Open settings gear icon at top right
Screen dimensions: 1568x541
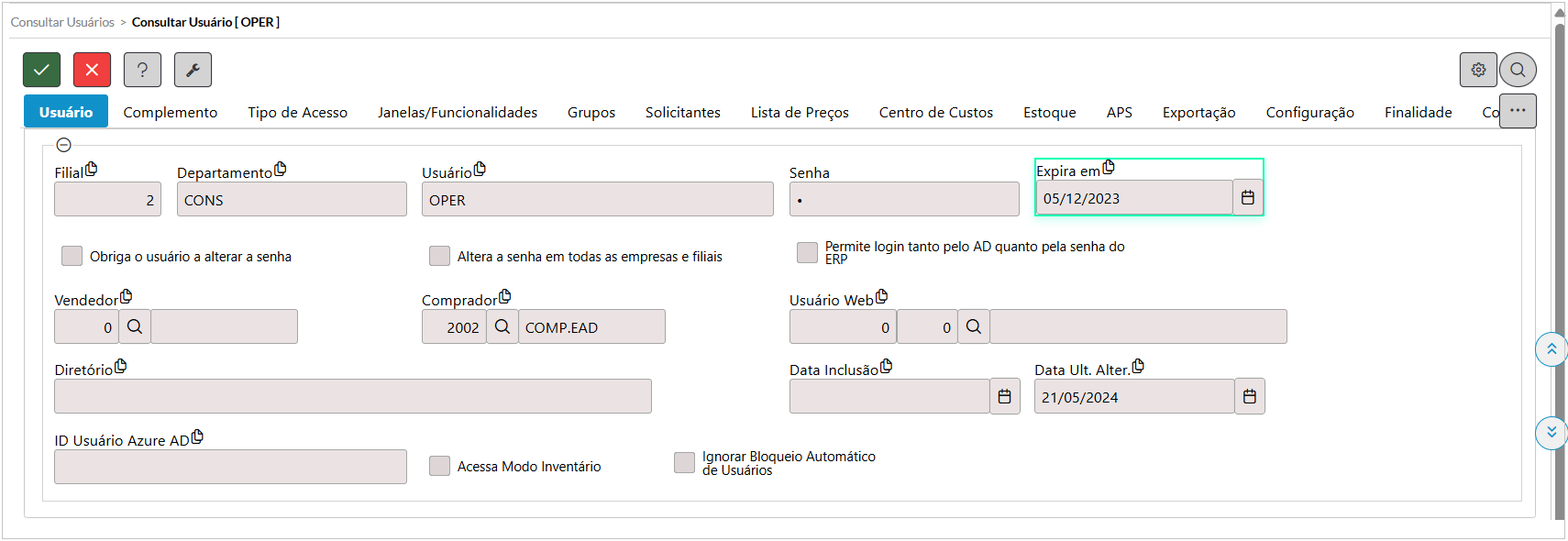tap(1478, 70)
